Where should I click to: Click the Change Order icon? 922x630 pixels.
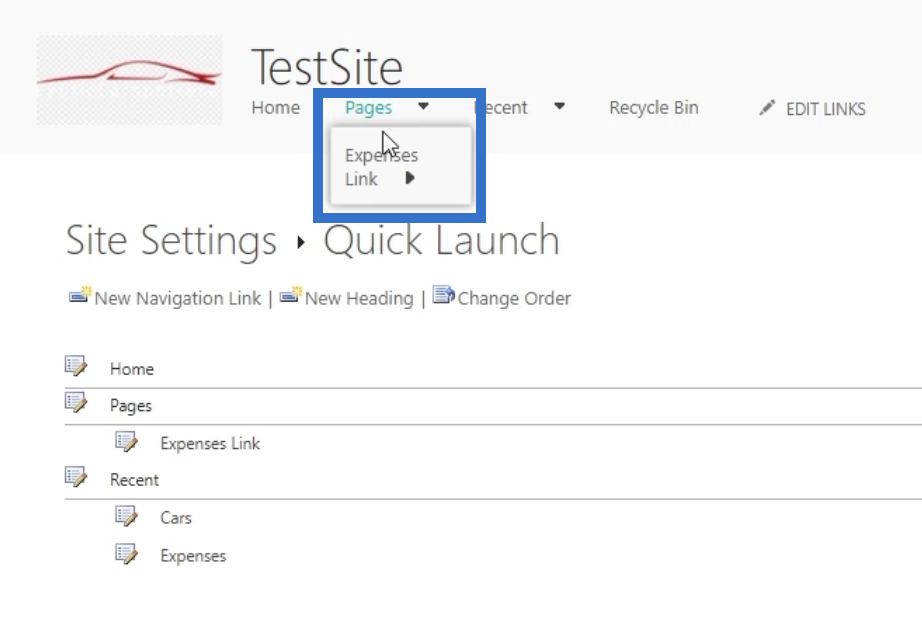(x=443, y=295)
